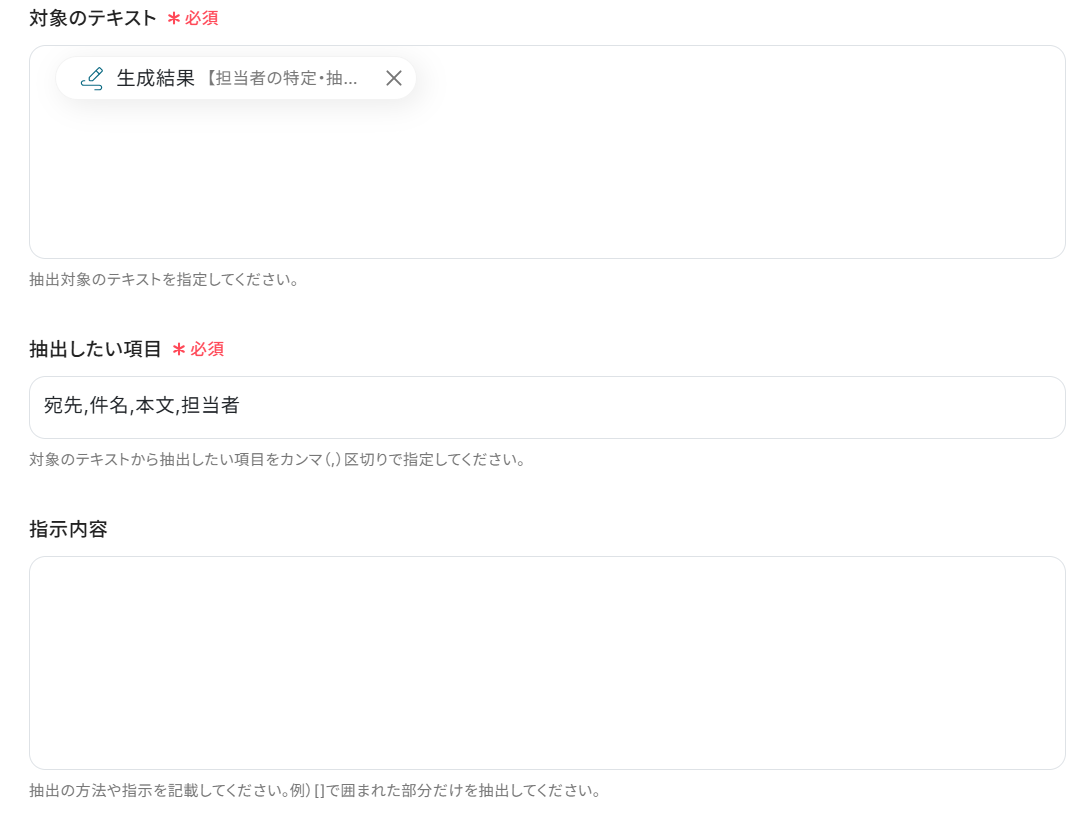Image resolution: width=1077 pixels, height=829 pixels.
Task: Click the hint 抽出対象のテキストを指定してください
Action: 163,280
